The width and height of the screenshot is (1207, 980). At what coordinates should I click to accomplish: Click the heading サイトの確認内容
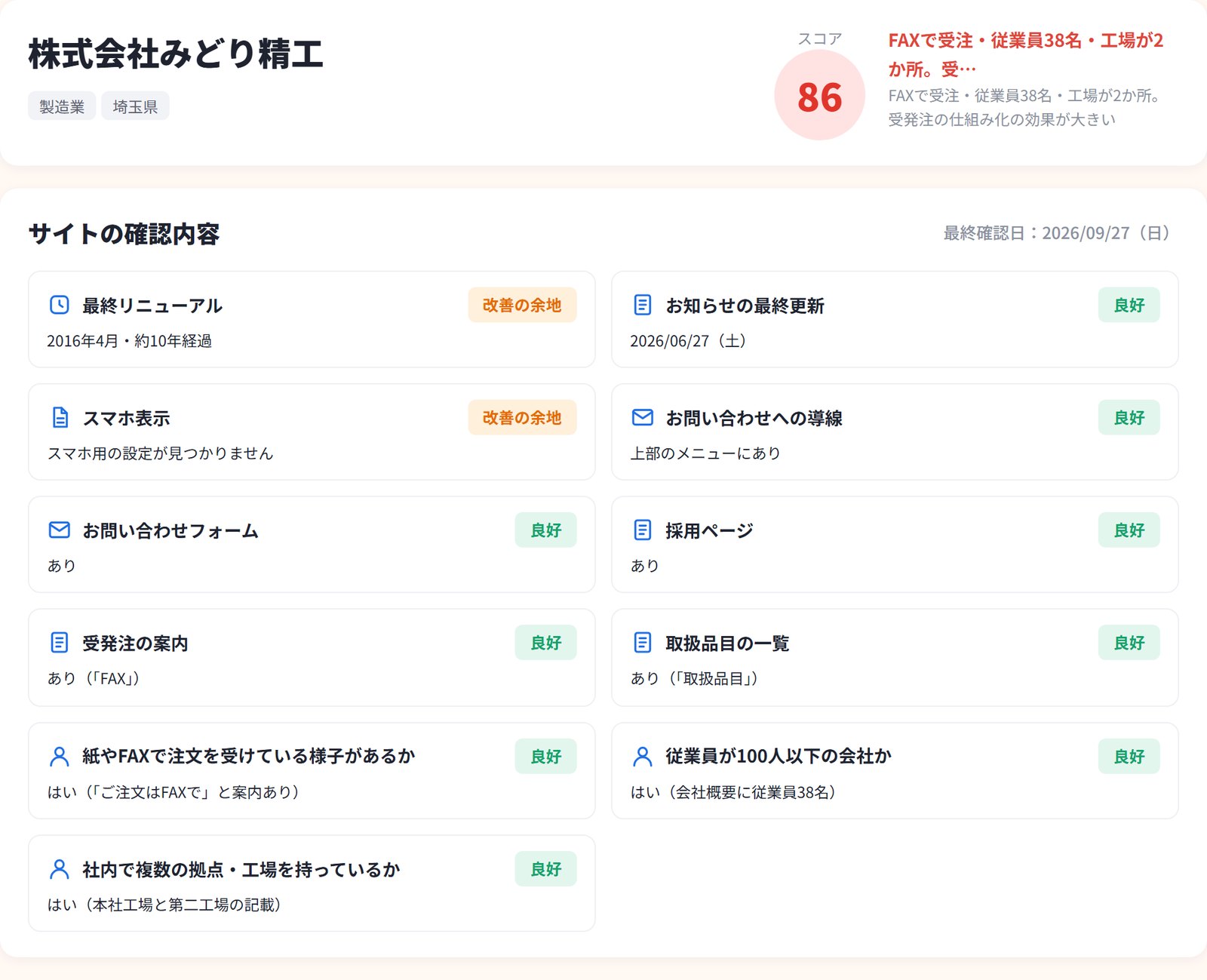[124, 234]
